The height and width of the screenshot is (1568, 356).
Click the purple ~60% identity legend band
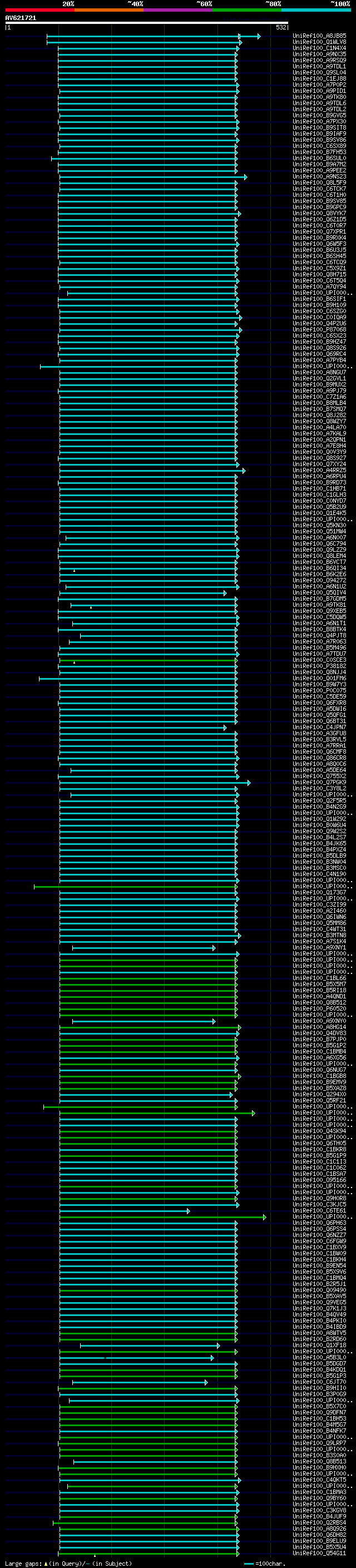tap(179, 10)
